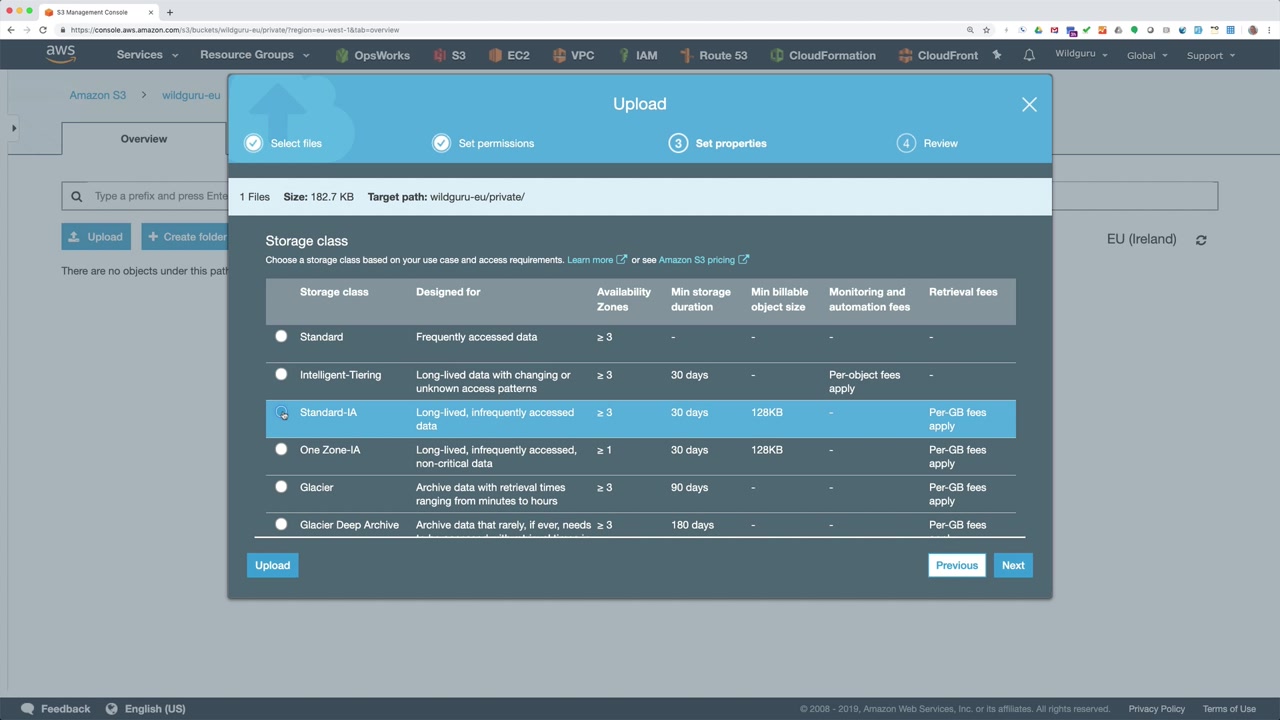Viewport: 1280px width, 720px height.
Task: Open the Chrome profile avatar
Action: pyautogui.click(x=1253, y=30)
